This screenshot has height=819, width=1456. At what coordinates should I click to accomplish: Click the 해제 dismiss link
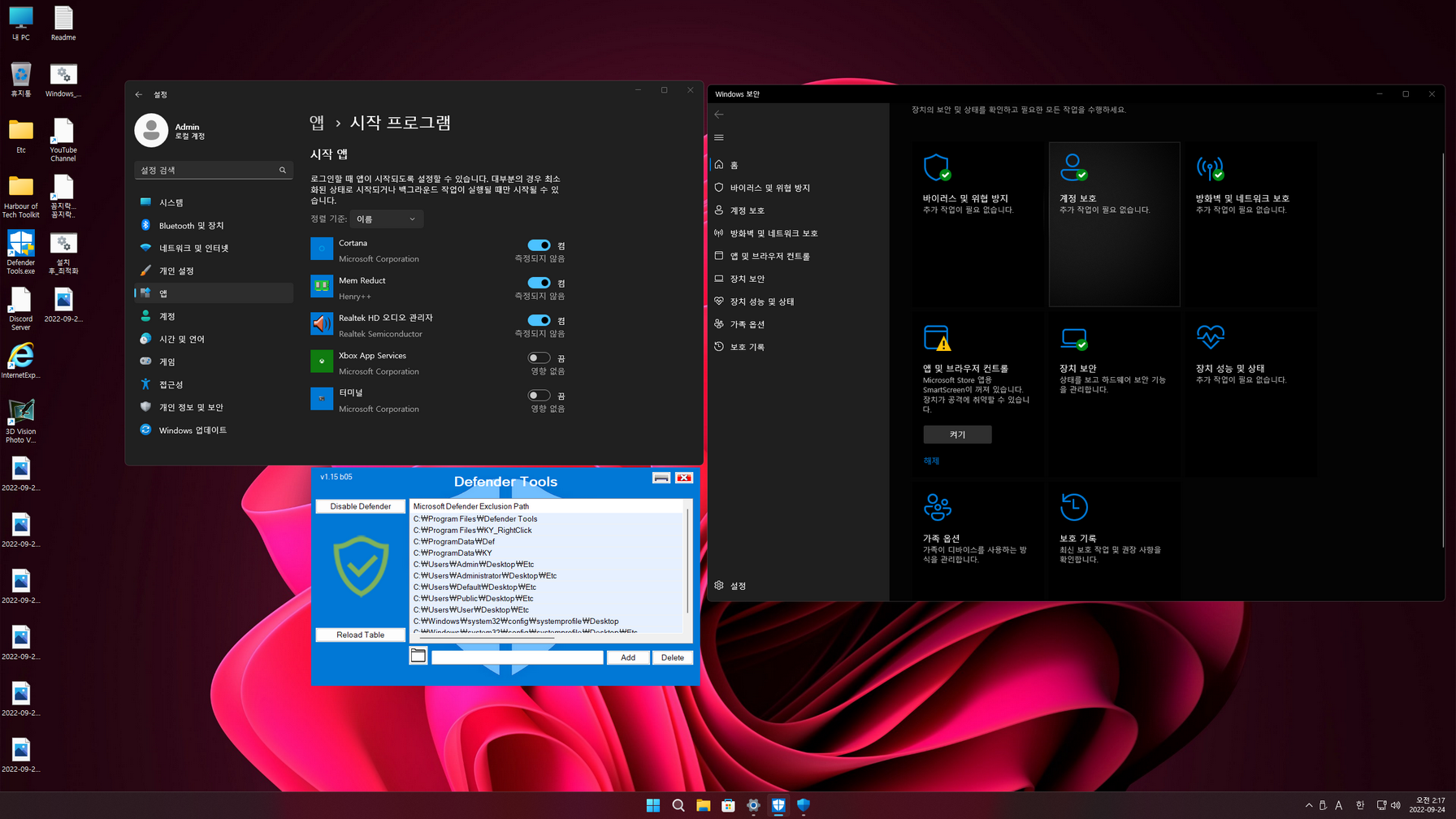pyautogui.click(x=931, y=461)
